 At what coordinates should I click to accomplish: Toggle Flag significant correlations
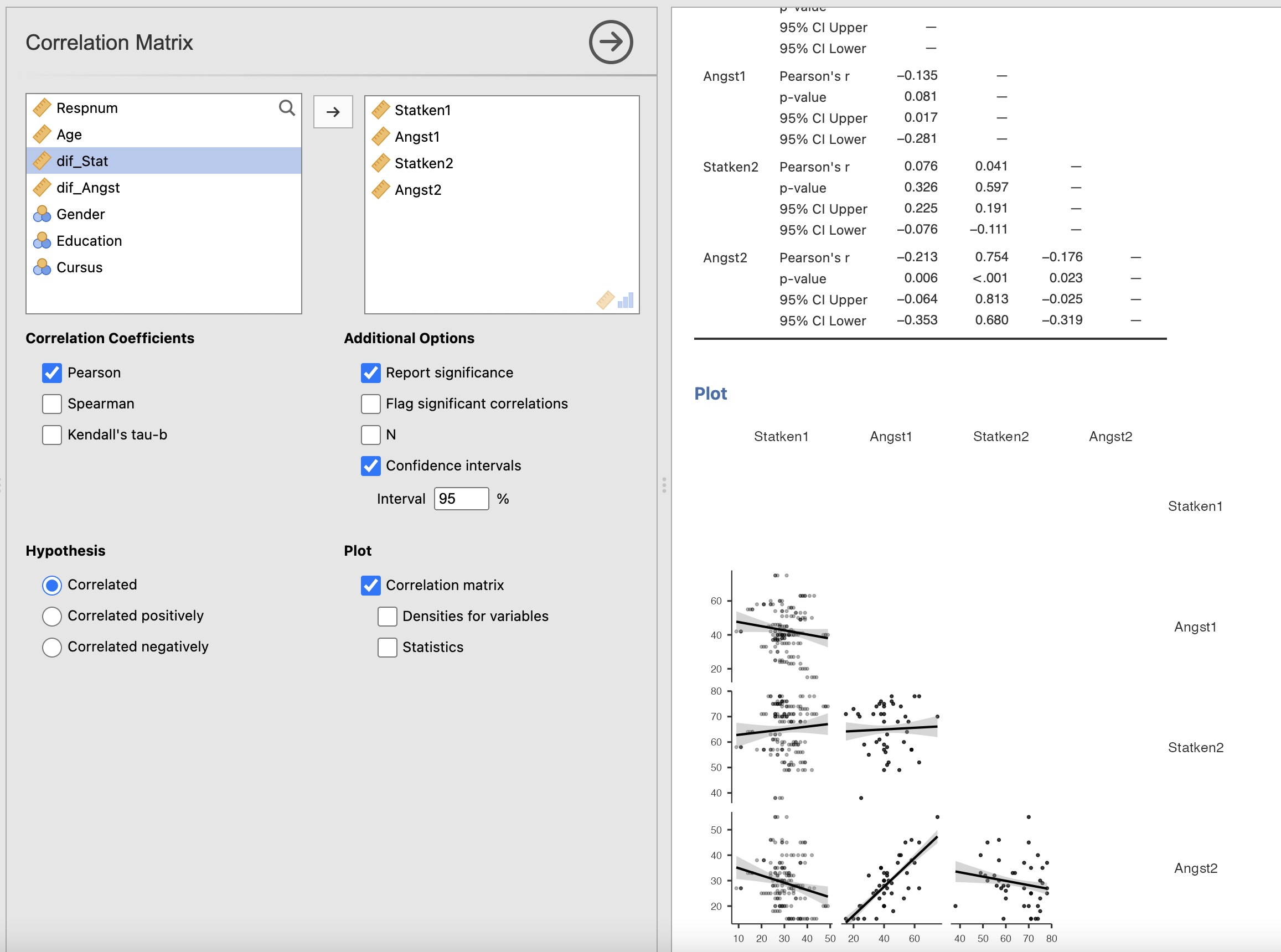click(x=370, y=404)
